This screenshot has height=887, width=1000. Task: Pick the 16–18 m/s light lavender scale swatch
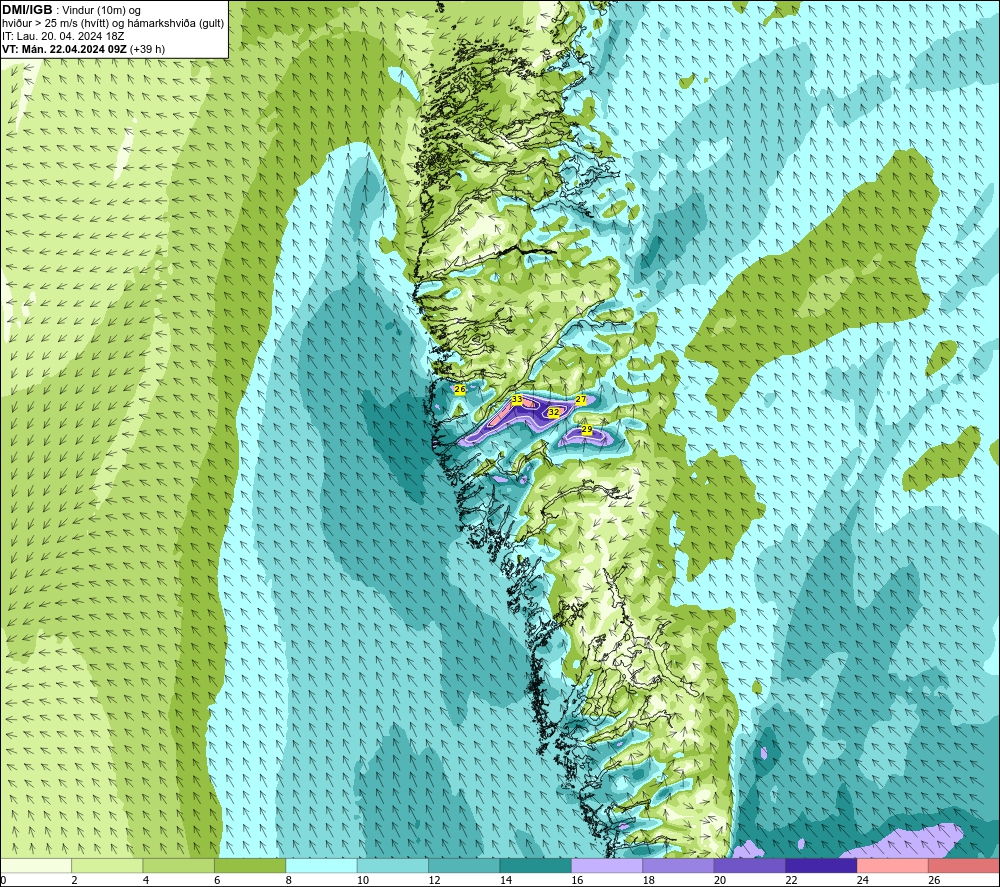click(607, 865)
